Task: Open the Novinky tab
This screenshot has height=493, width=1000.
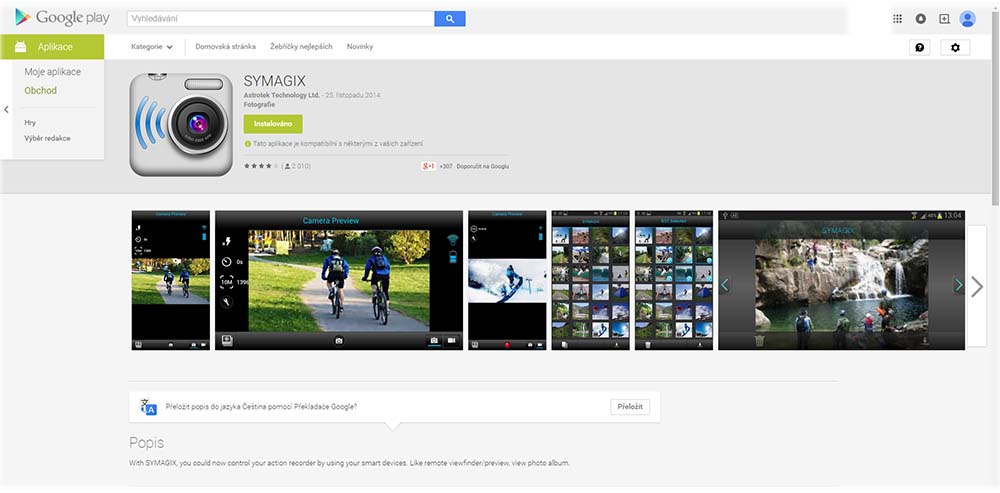Action: [360, 47]
